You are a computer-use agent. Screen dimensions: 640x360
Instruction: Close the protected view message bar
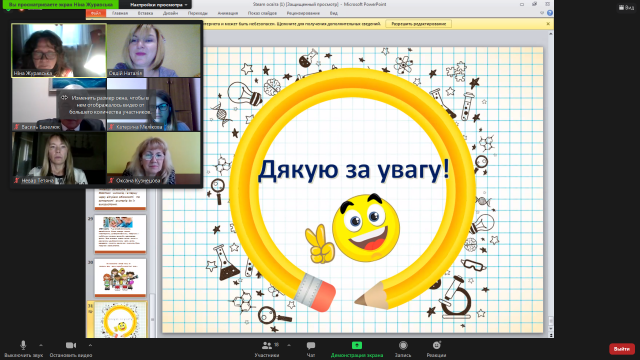(x=548, y=24)
